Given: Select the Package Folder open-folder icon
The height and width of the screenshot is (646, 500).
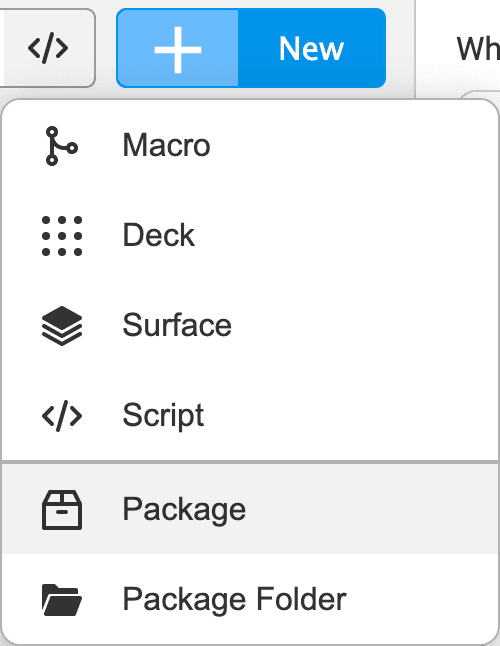Looking at the screenshot, I should pos(62,599).
